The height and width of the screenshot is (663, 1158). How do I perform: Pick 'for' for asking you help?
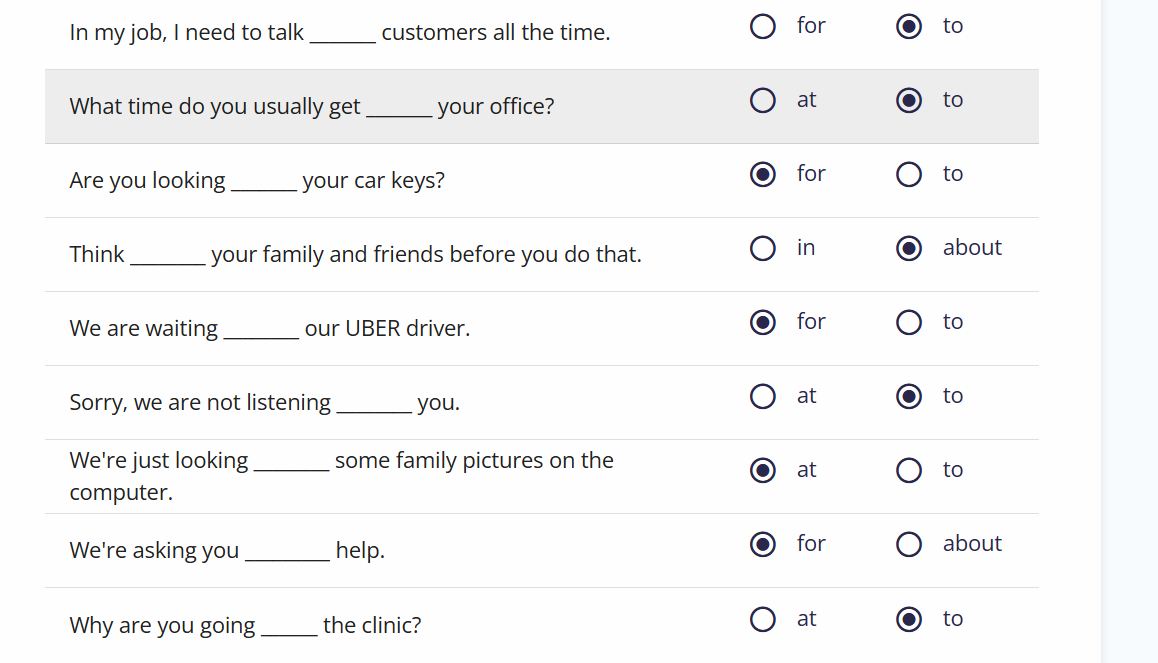tap(763, 545)
